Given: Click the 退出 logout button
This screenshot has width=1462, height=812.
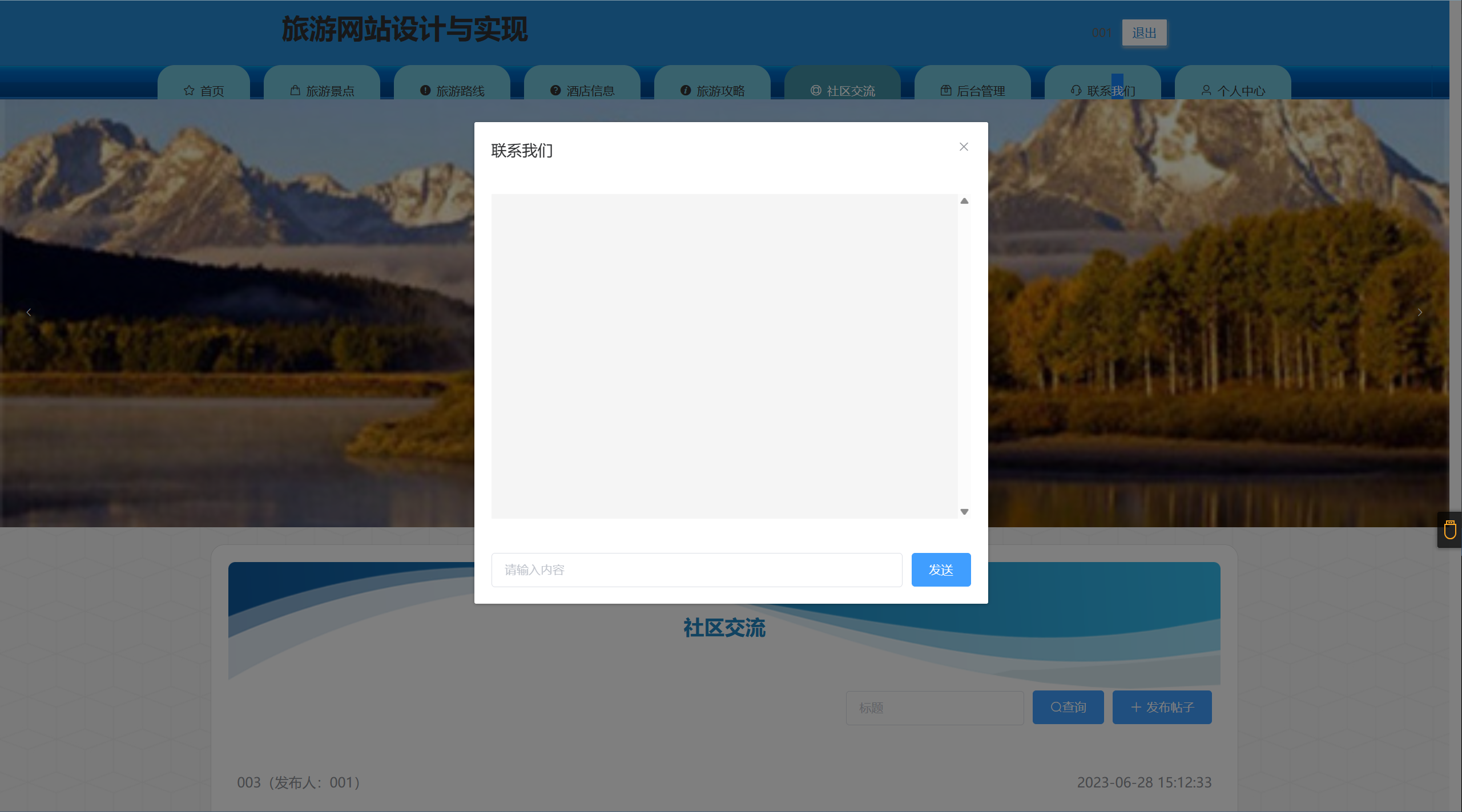Looking at the screenshot, I should [x=1144, y=33].
